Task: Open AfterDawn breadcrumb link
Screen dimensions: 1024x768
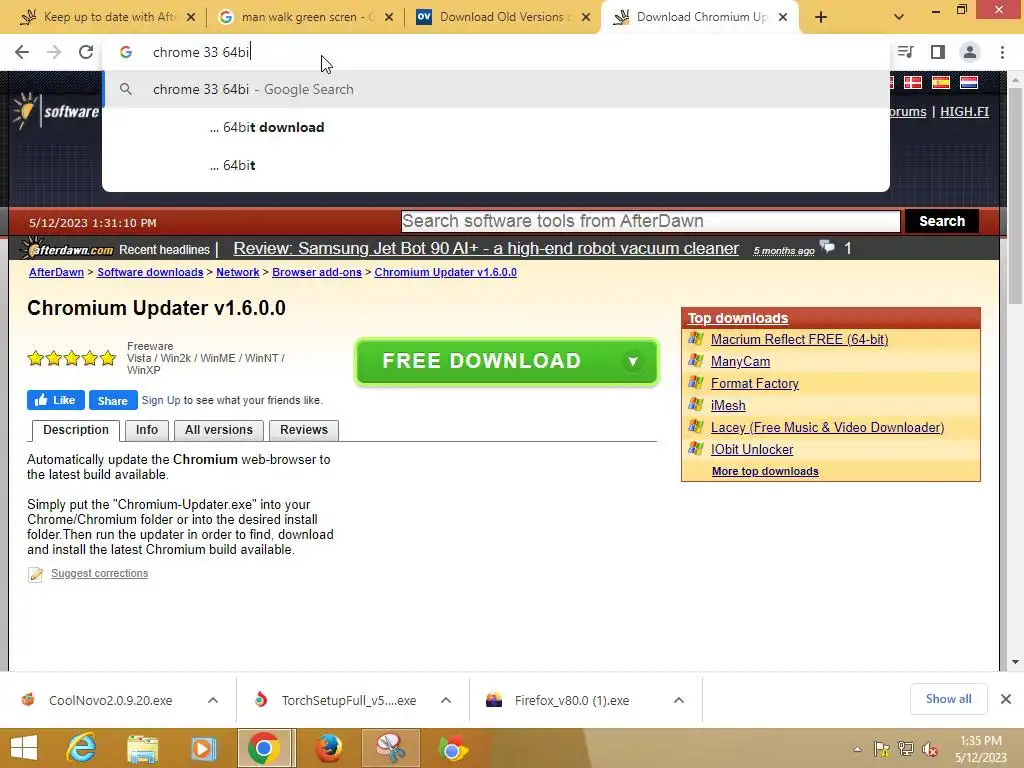Action: [56, 272]
